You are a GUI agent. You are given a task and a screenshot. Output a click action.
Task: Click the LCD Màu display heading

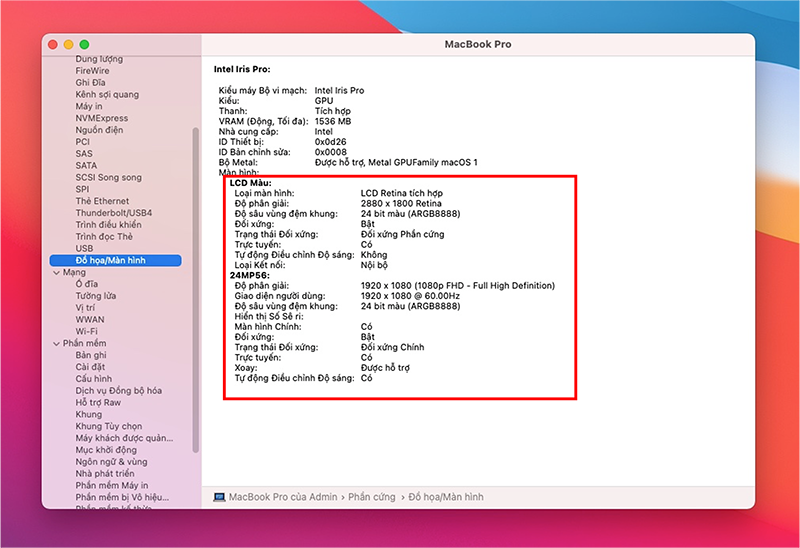pyautogui.click(x=251, y=183)
